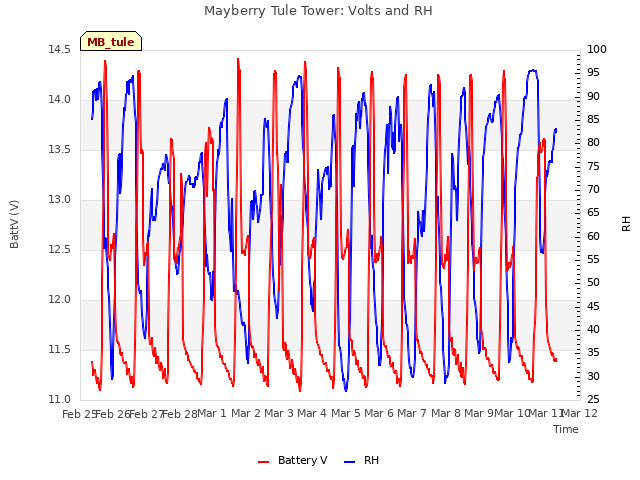The height and width of the screenshot is (480, 640).
Task: Click the 'Mar 12' date label
Action: pos(580,413)
